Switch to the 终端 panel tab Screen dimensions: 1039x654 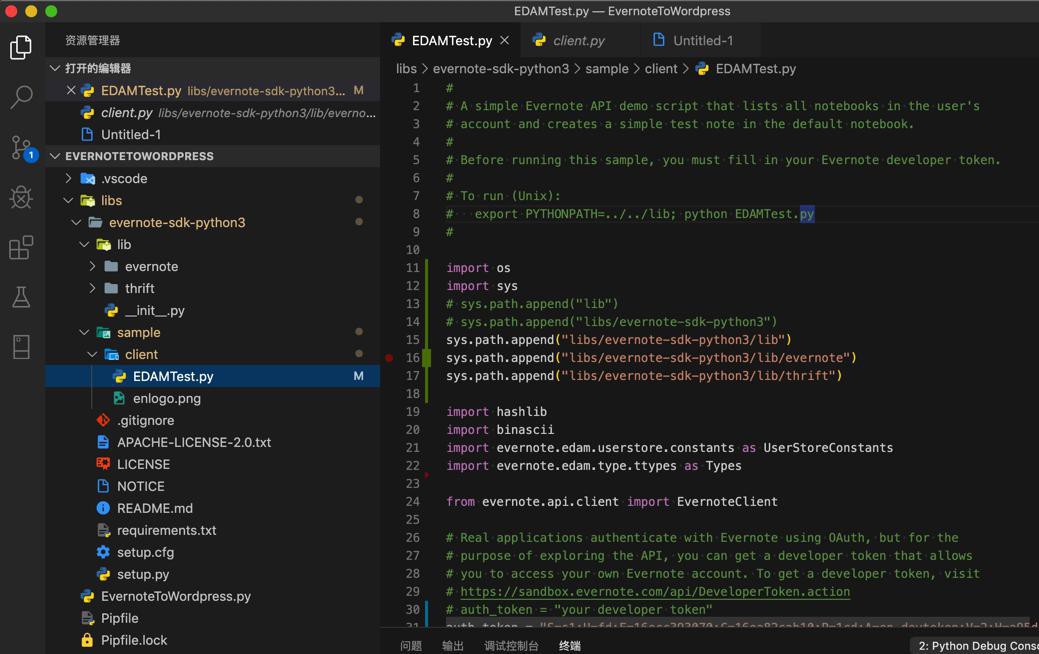pyautogui.click(x=569, y=645)
